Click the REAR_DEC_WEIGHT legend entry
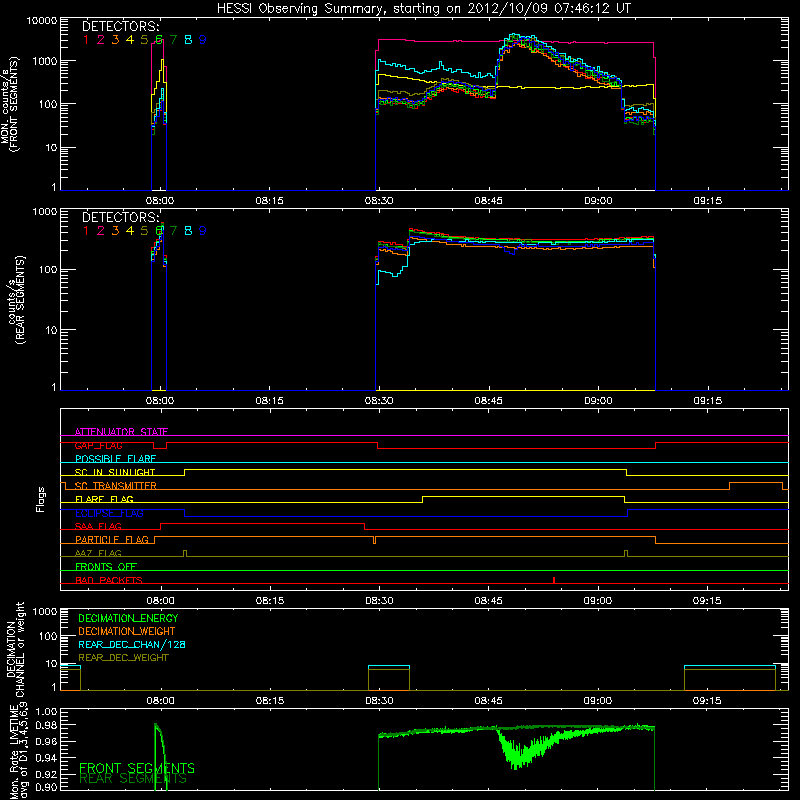This screenshot has height=800, width=800. click(123, 658)
